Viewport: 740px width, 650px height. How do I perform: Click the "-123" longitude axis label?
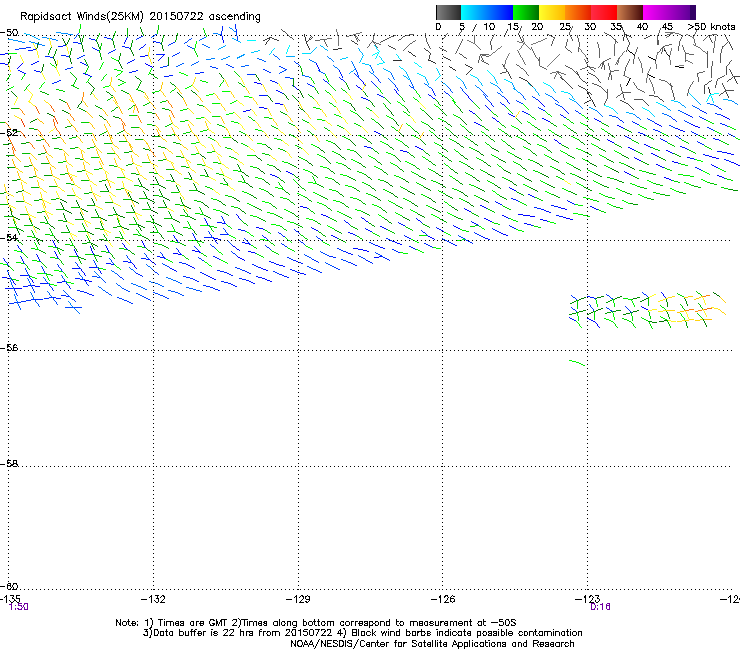[x=588, y=599]
